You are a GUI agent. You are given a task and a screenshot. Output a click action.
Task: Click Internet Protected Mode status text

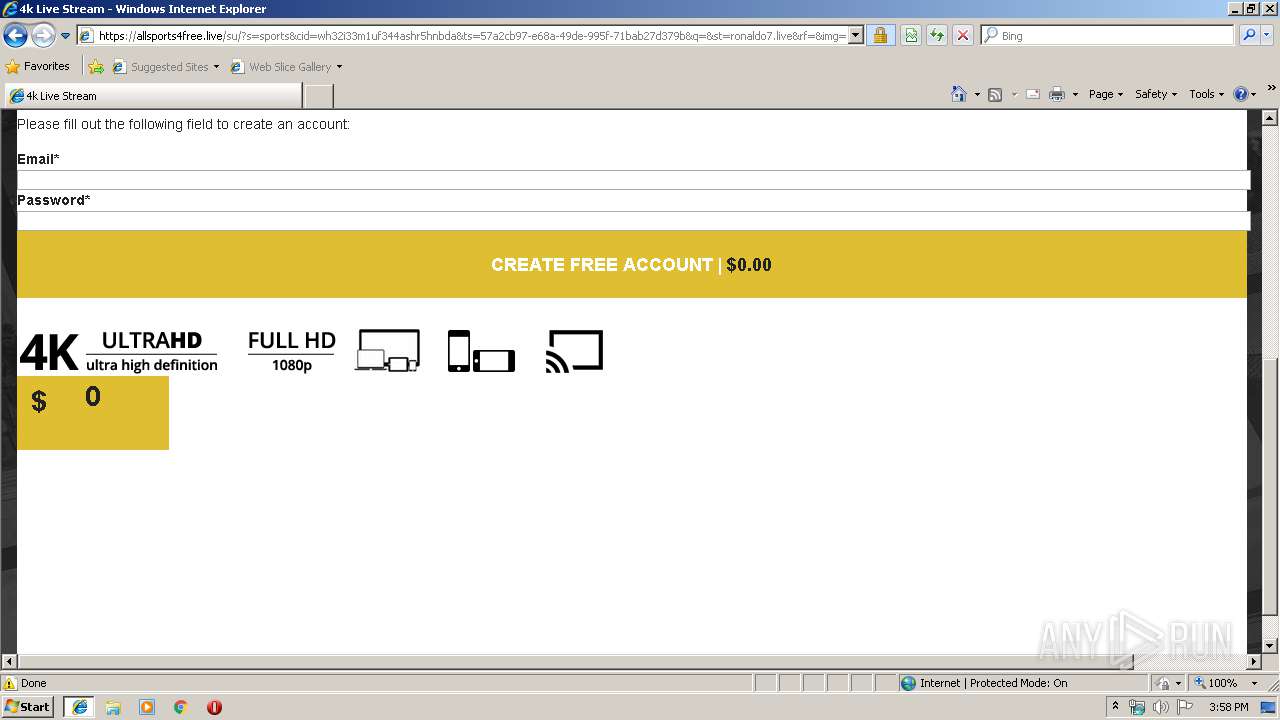click(993, 683)
